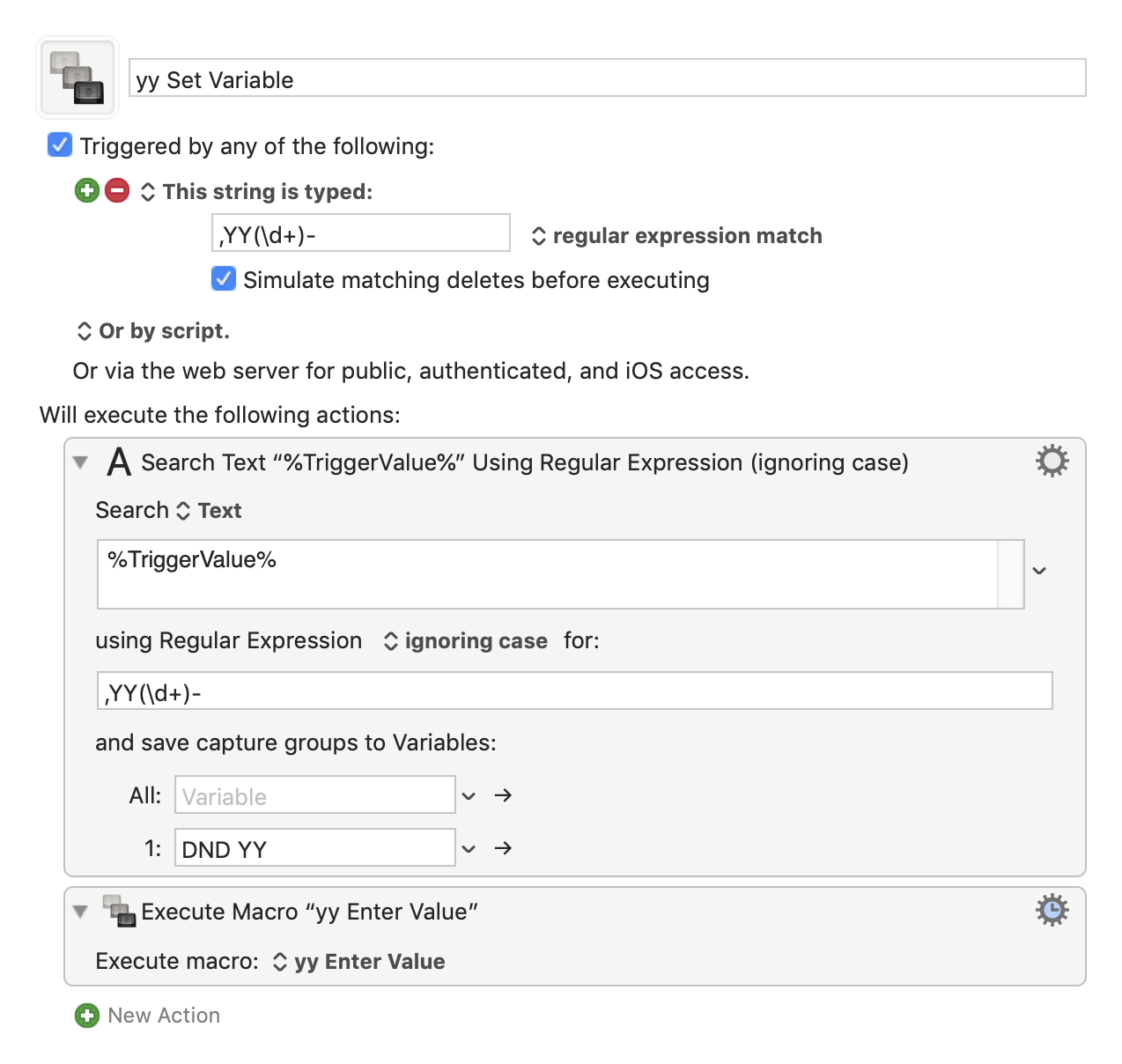This screenshot has height=1064, width=1122.
Task: Click the Execute Macro action icon
Action: click(119, 911)
